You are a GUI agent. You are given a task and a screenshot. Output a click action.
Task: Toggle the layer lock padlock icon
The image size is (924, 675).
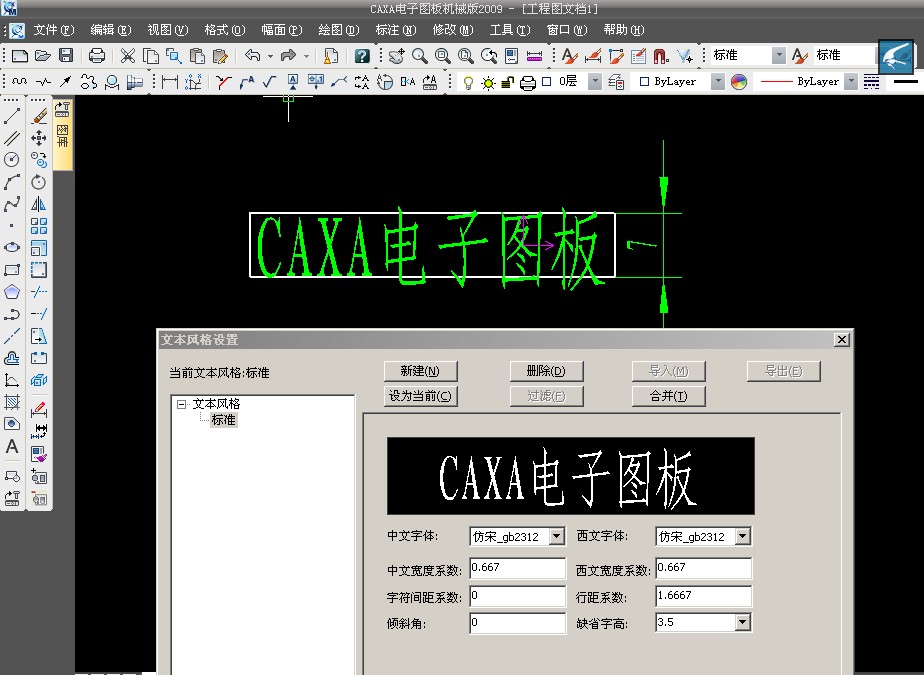507,83
